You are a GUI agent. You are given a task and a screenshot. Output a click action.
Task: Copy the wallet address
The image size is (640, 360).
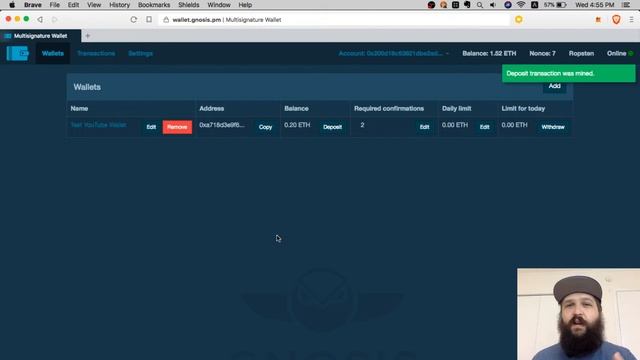pos(265,127)
